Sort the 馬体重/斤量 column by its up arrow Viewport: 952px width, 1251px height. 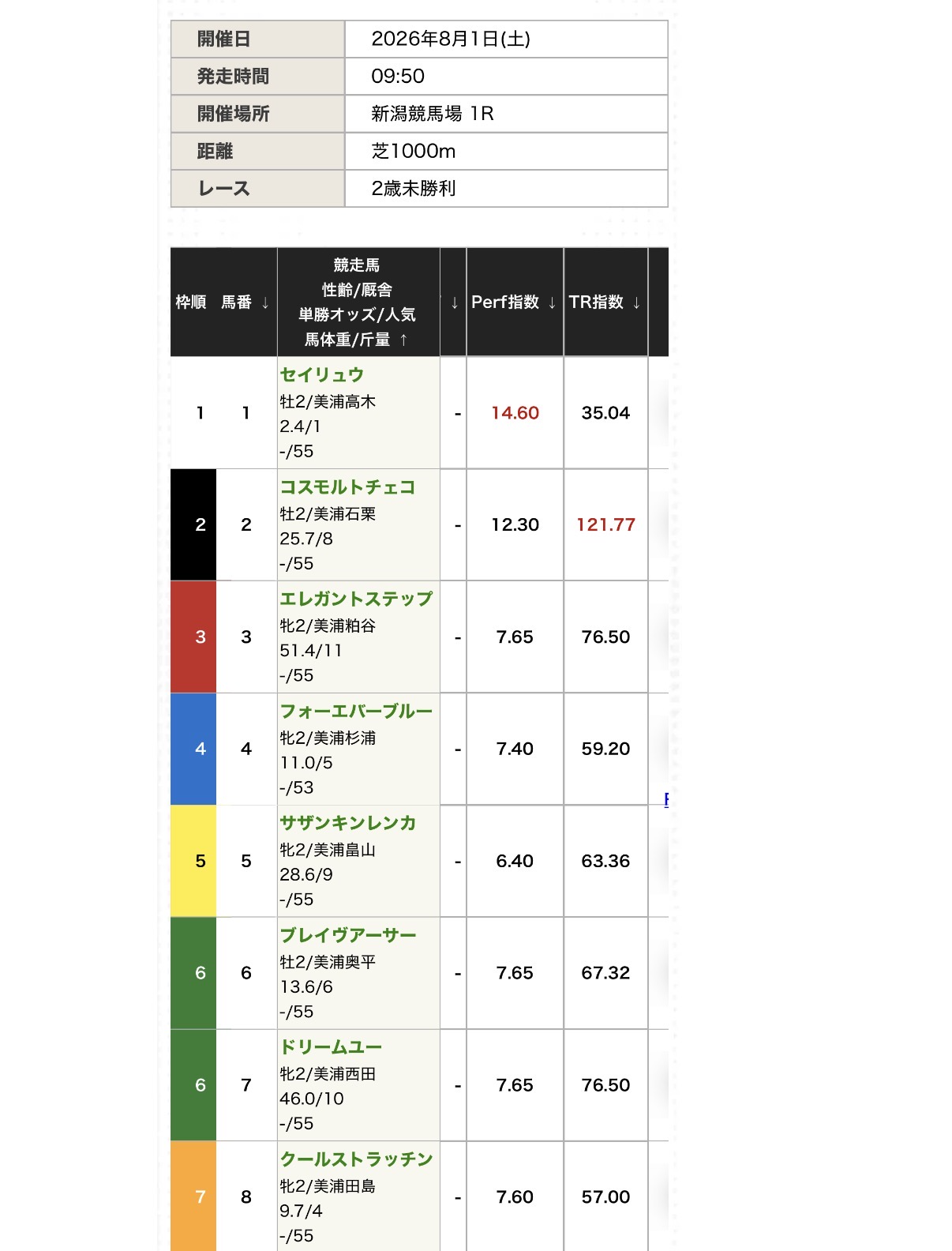point(403,340)
